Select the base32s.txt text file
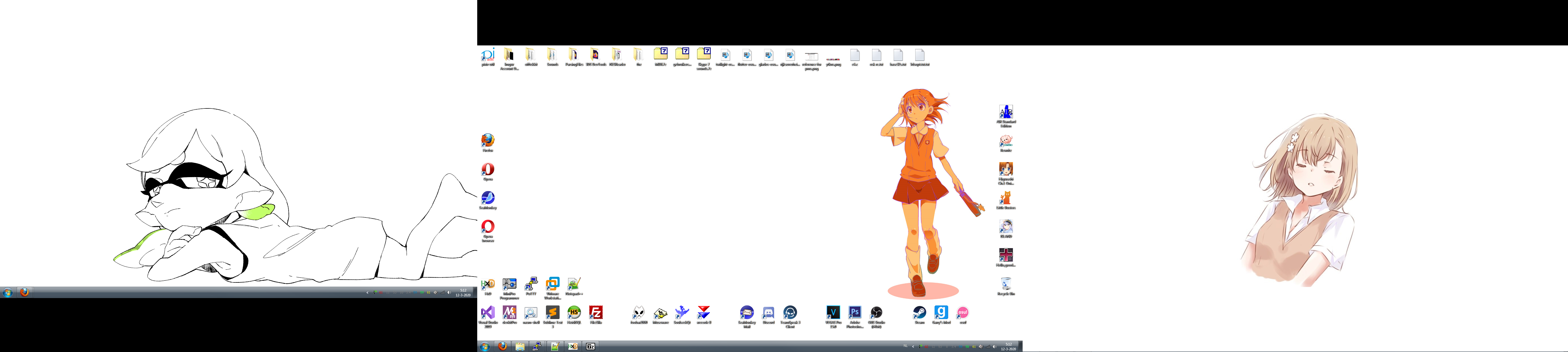The image size is (1568, 352). tap(898, 57)
